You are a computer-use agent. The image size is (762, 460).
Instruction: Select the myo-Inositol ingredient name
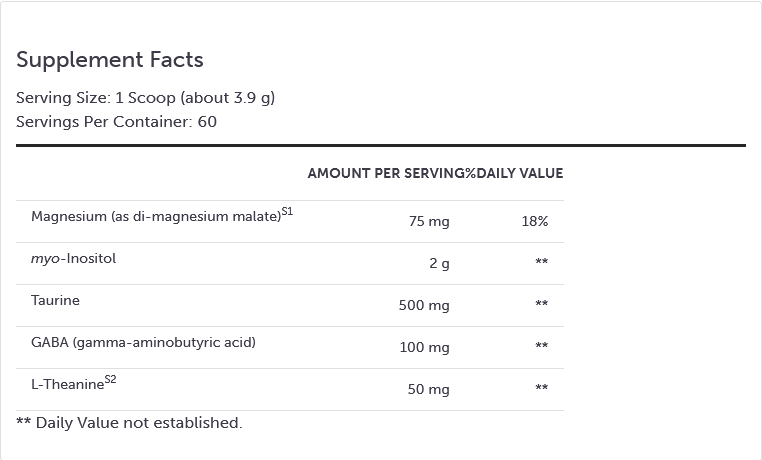[74, 259]
